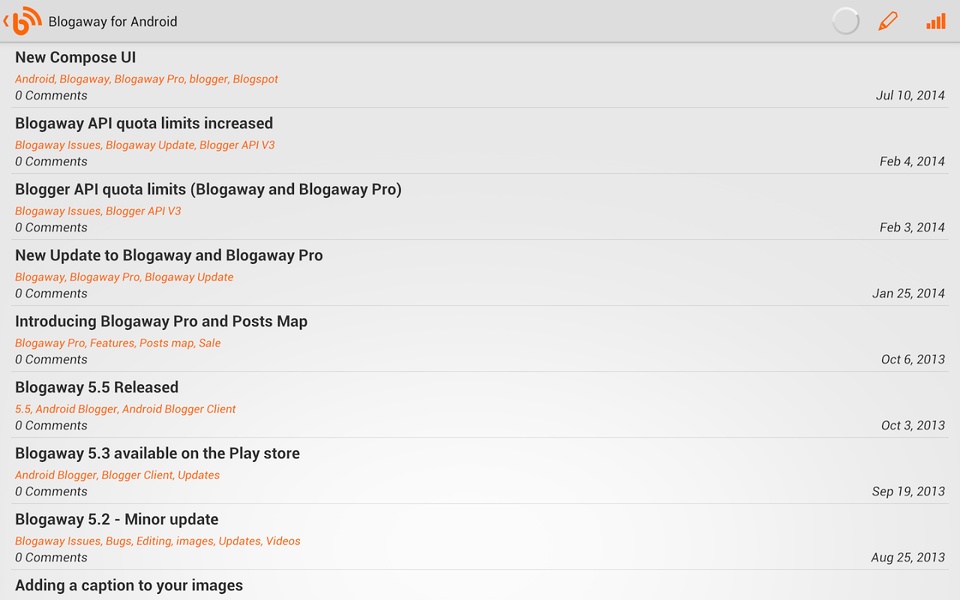Image resolution: width=960 pixels, height=600 pixels.
Task: Tap '0 Comments' under Blogaway 5.5 Released
Action: (x=51, y=426)
